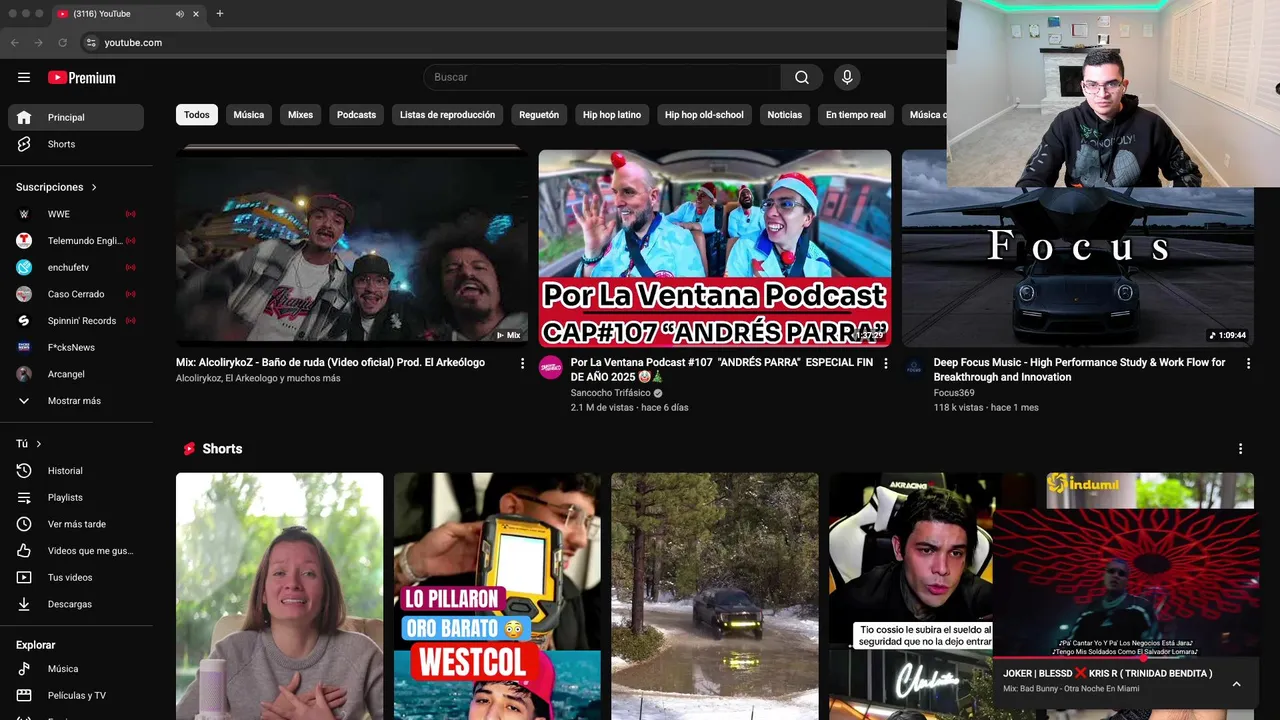Expand the miniplayer with chevron
1280x720 pixels.
pos(1236,684)
